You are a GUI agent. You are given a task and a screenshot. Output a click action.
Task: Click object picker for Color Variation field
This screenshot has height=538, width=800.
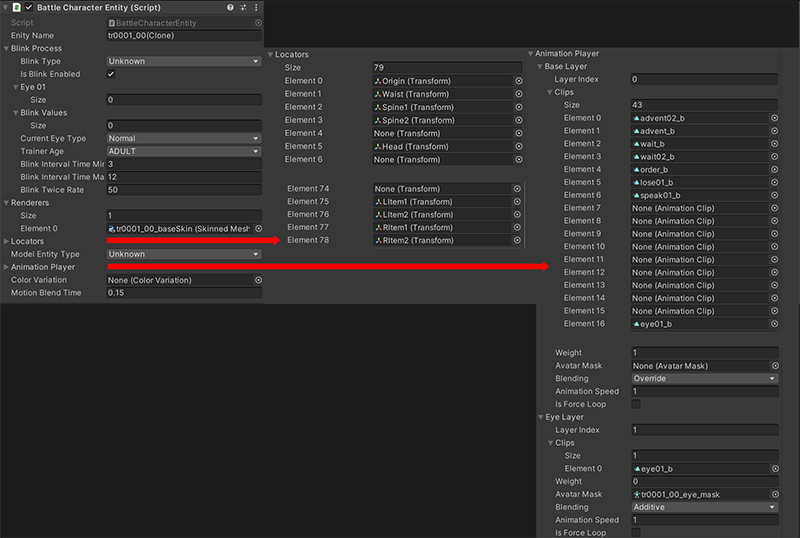tap(258, 280)
